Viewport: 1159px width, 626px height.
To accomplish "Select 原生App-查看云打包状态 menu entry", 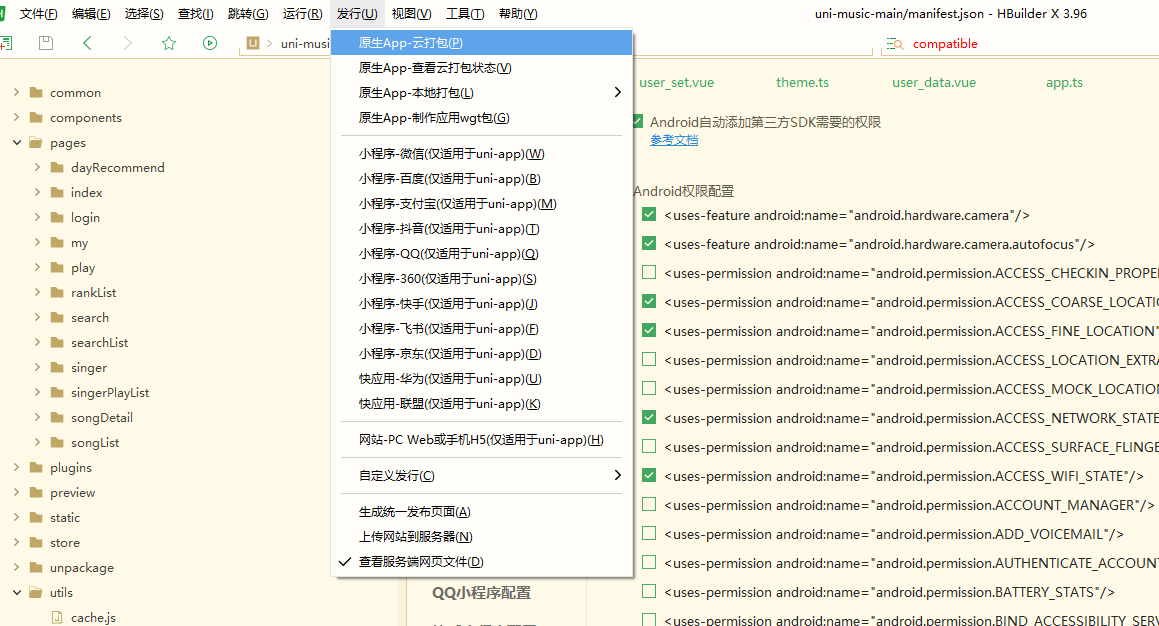I will 482,68.
